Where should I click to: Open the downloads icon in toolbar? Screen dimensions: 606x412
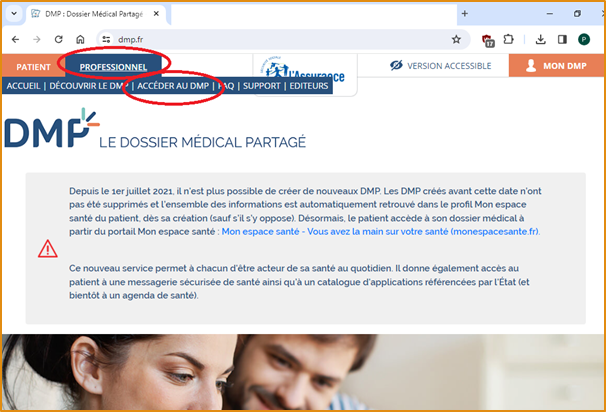tap(540, 39)
